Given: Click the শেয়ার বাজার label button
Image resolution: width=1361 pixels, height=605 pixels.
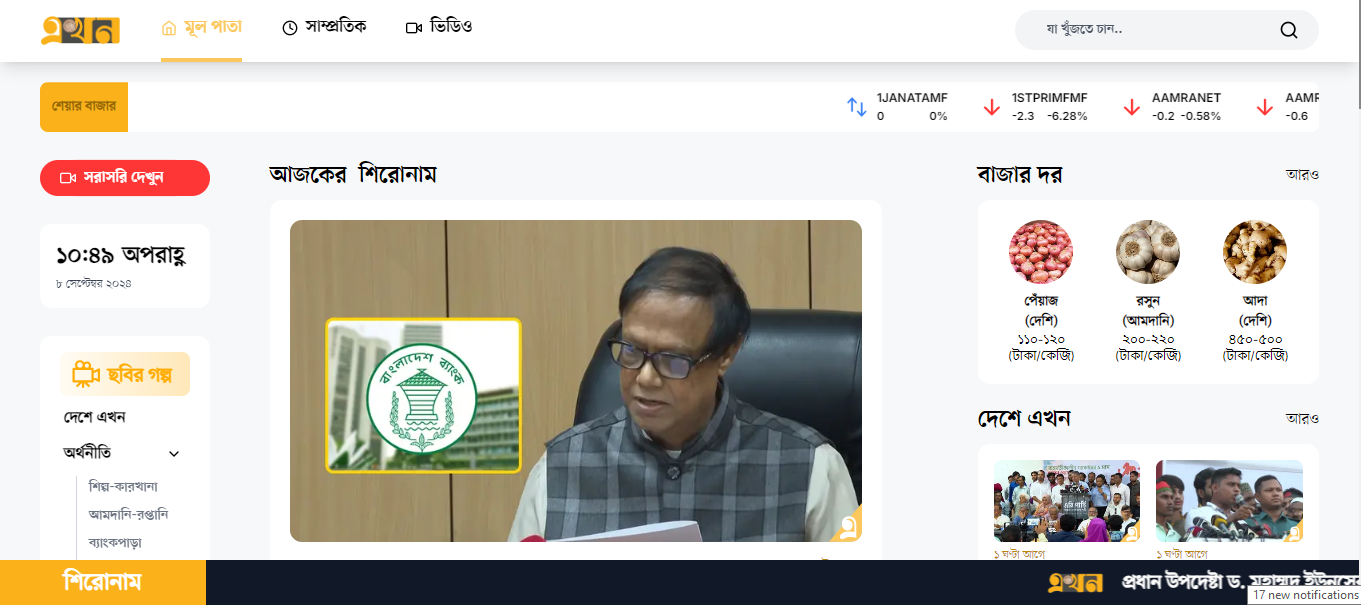Looking at the screenshot, I should [x=84, y=106].
